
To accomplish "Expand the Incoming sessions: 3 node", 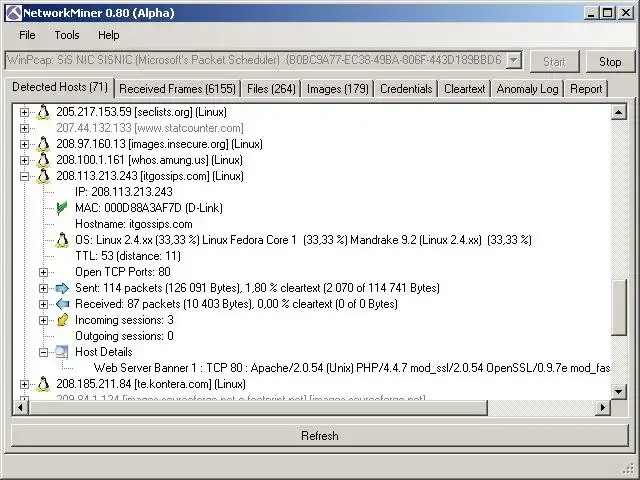I will 43,320.
